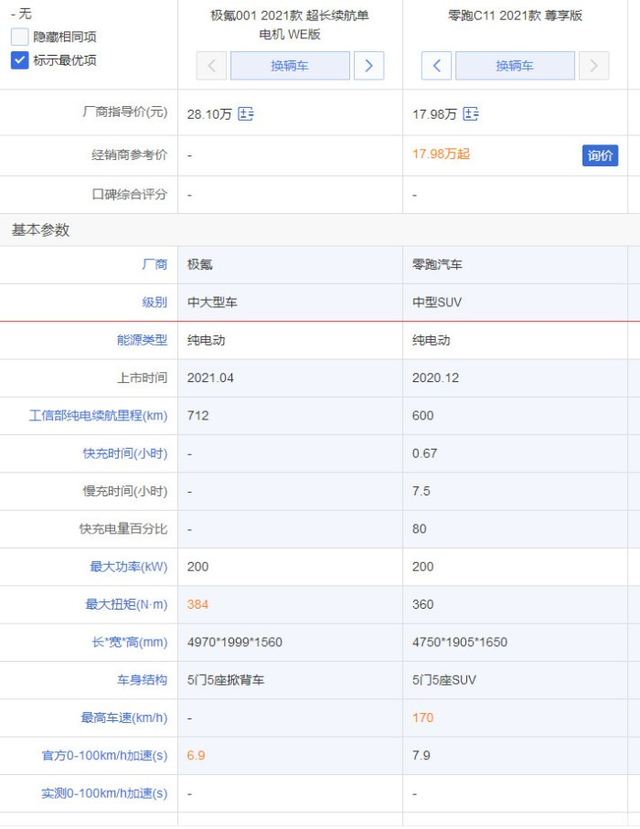The width and height of the screenshot is (640, 829).
Task: Click the 询价 button
Action: 600,155
